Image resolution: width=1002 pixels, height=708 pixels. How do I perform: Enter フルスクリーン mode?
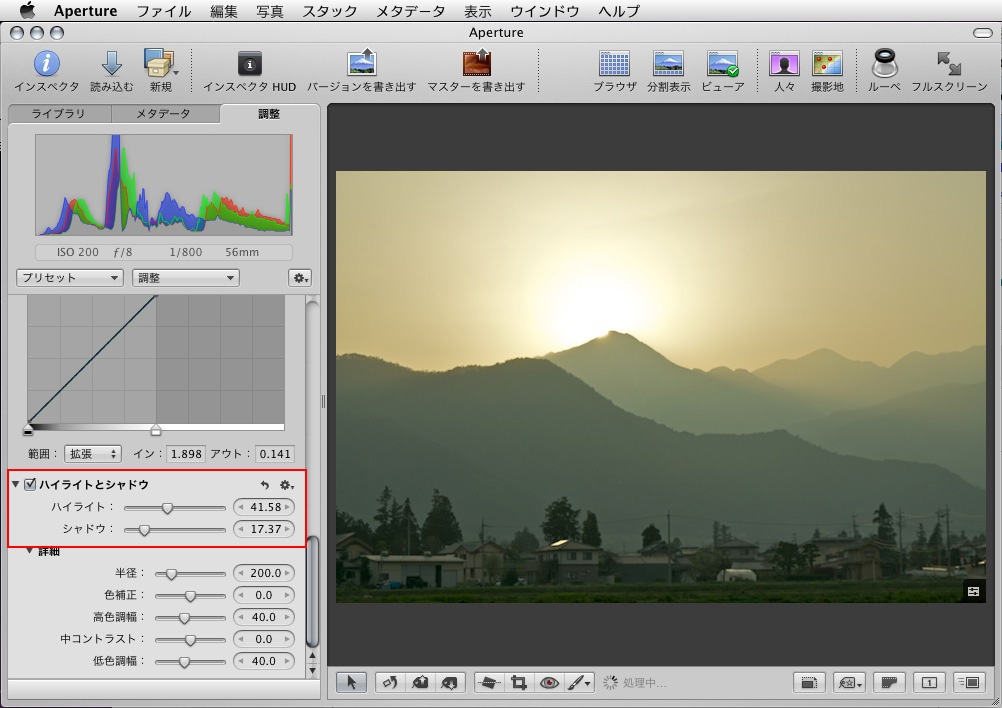(x=949, y=64)
